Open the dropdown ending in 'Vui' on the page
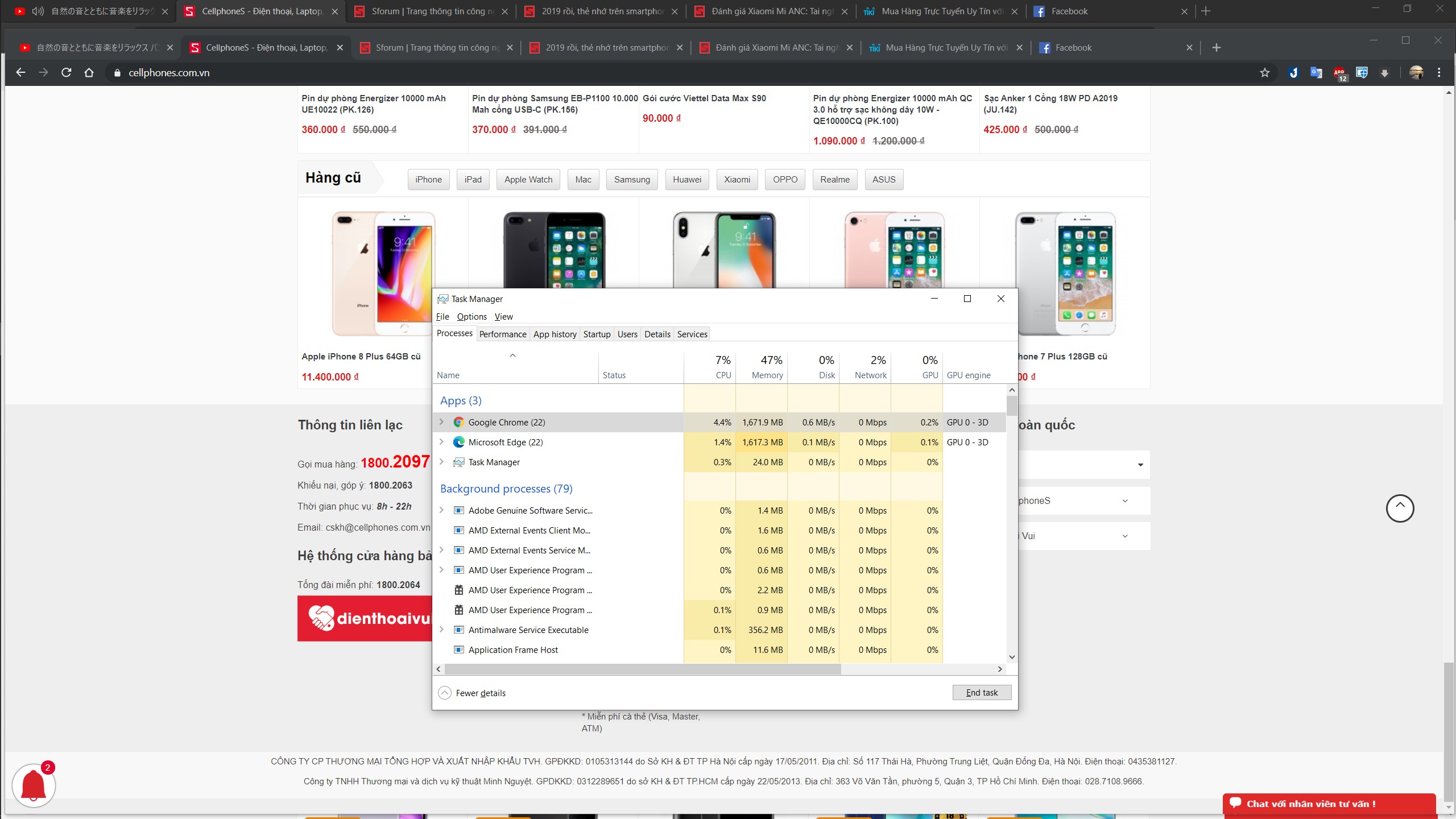 click(x=1084, y=536)
